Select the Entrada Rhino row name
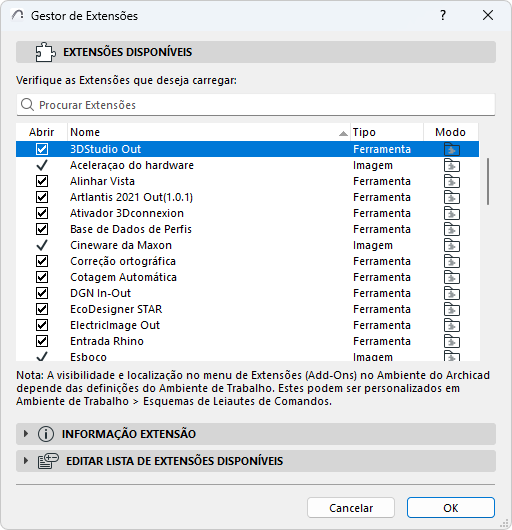 tap(107, 341)
